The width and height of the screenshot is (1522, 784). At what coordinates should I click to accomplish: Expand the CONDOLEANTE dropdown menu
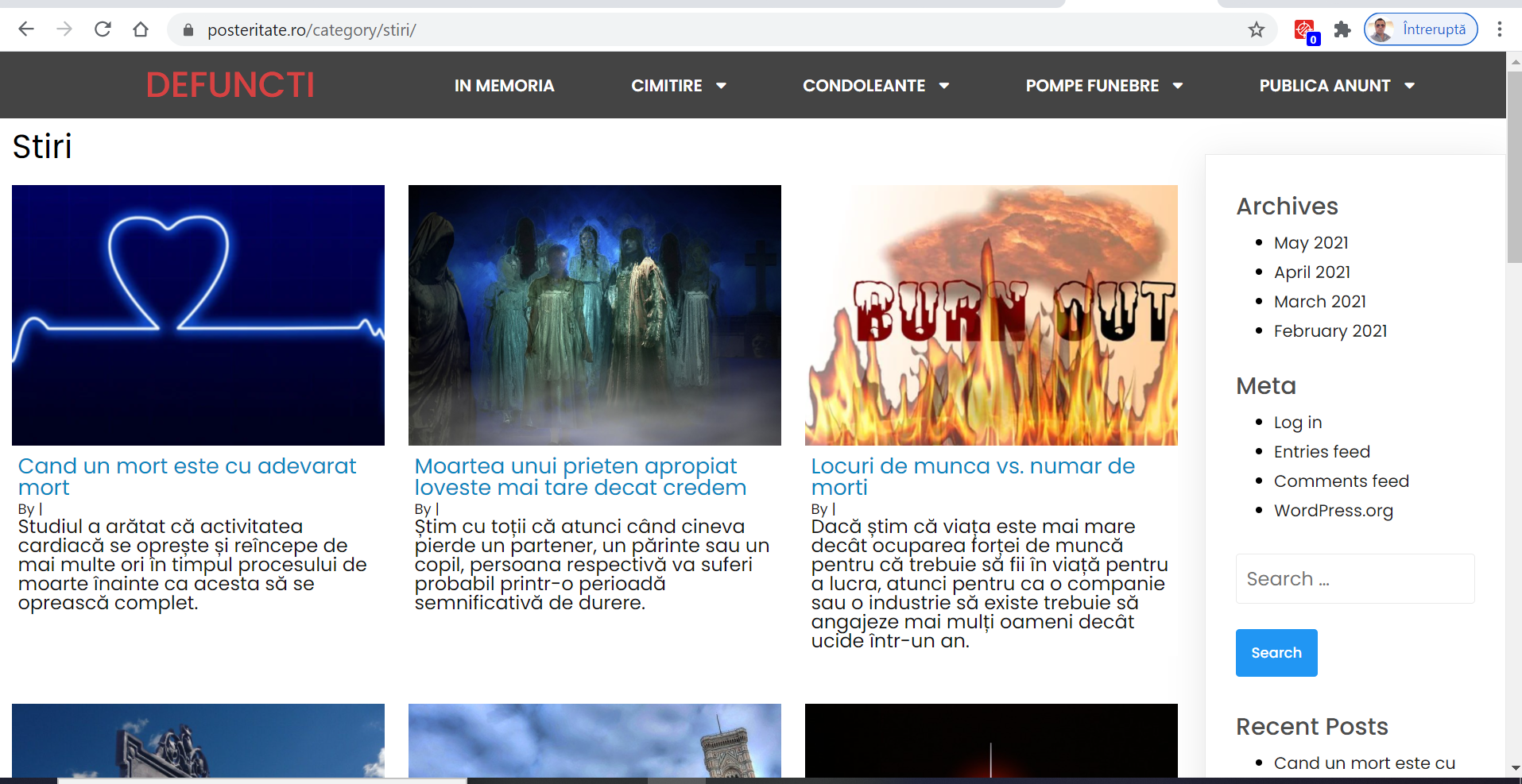pyautogui.click(x=875, y=86)
